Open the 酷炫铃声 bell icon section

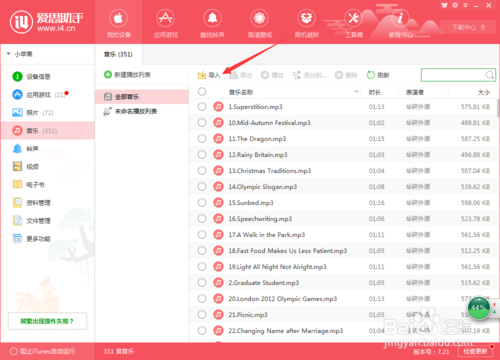(212, 19)
